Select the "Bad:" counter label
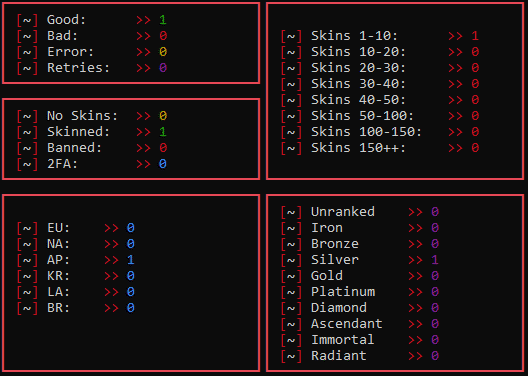 [62, 36]
